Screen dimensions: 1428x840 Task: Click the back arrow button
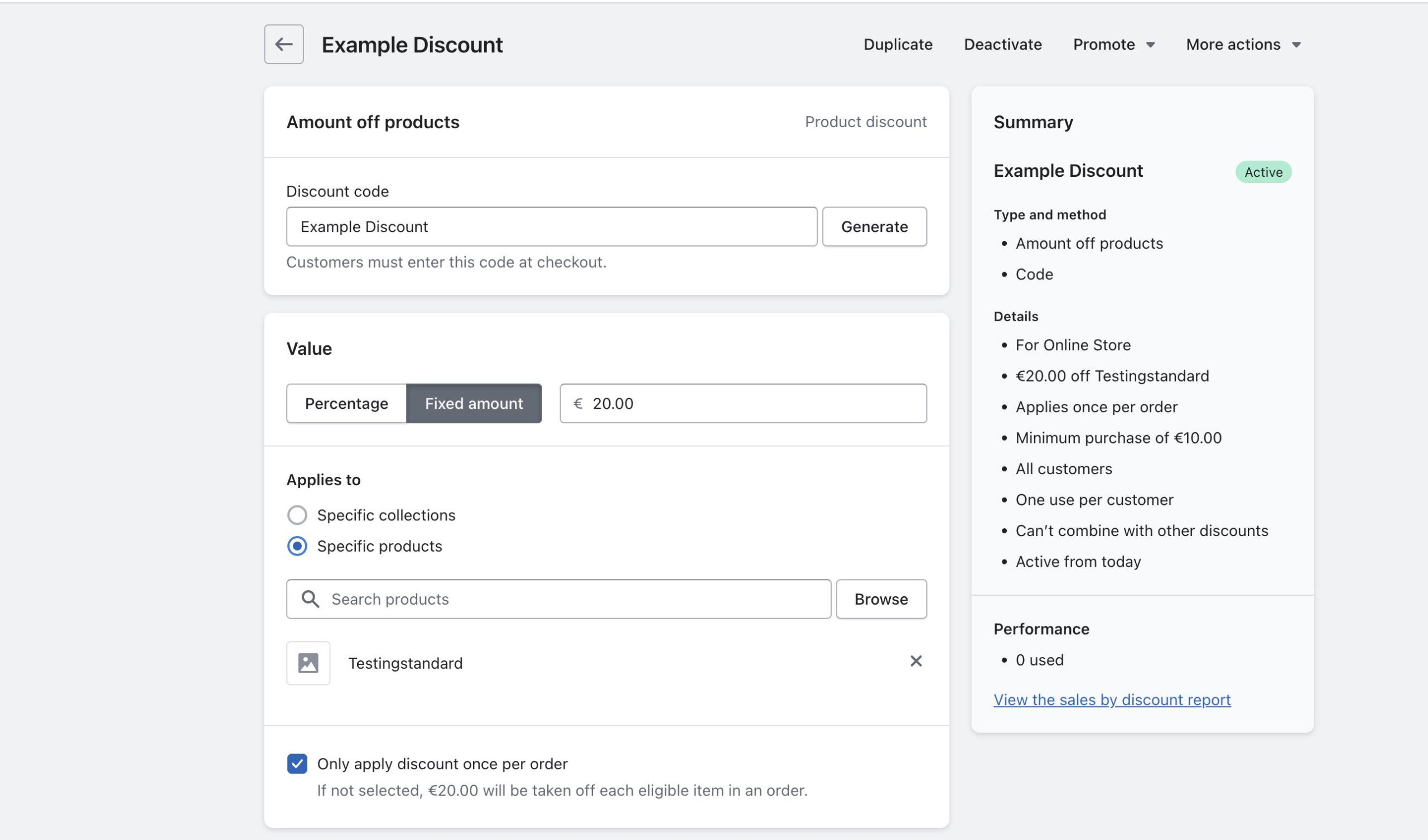click(x=283, y=44)
